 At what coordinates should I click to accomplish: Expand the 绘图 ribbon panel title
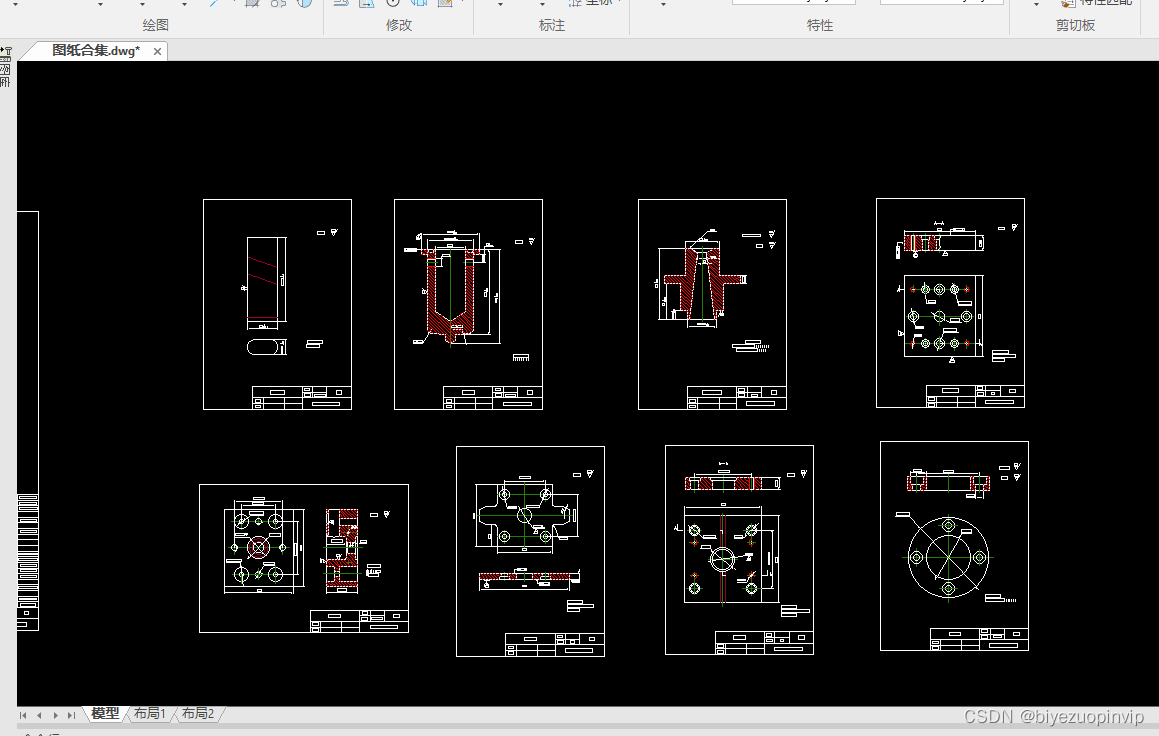click(155, 25)
